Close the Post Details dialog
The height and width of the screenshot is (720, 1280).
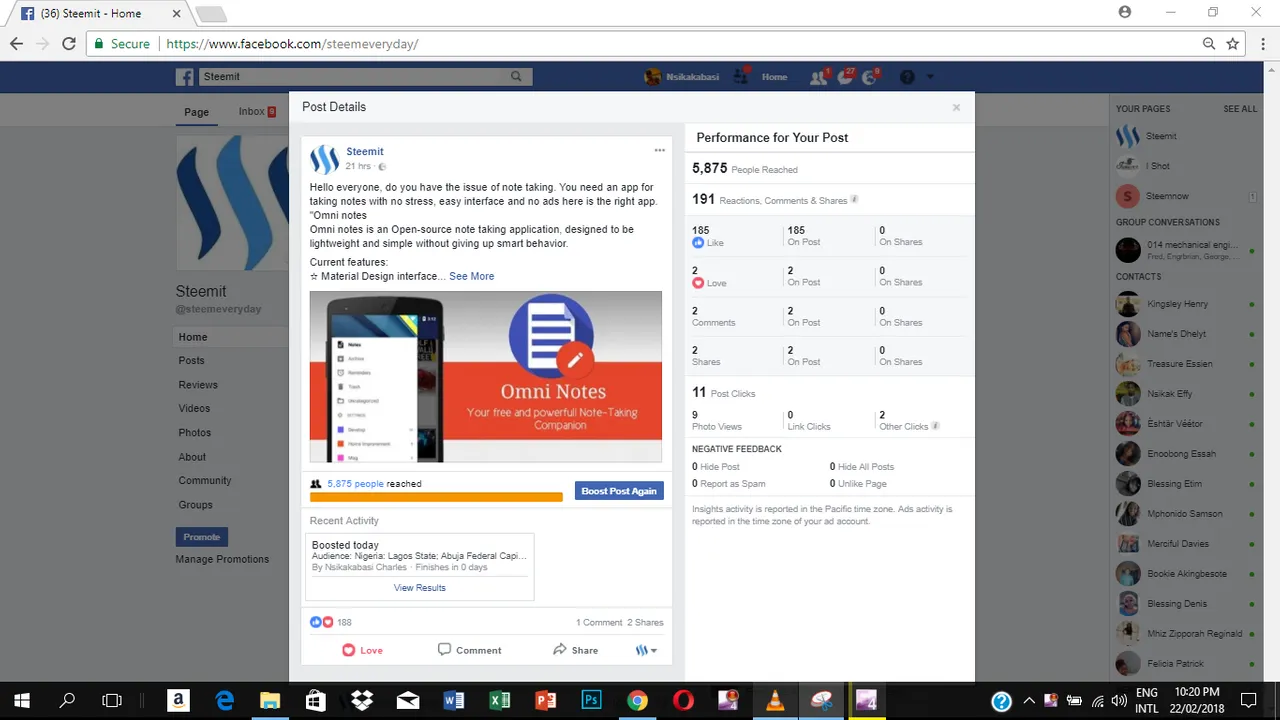(x=956, y=107)
